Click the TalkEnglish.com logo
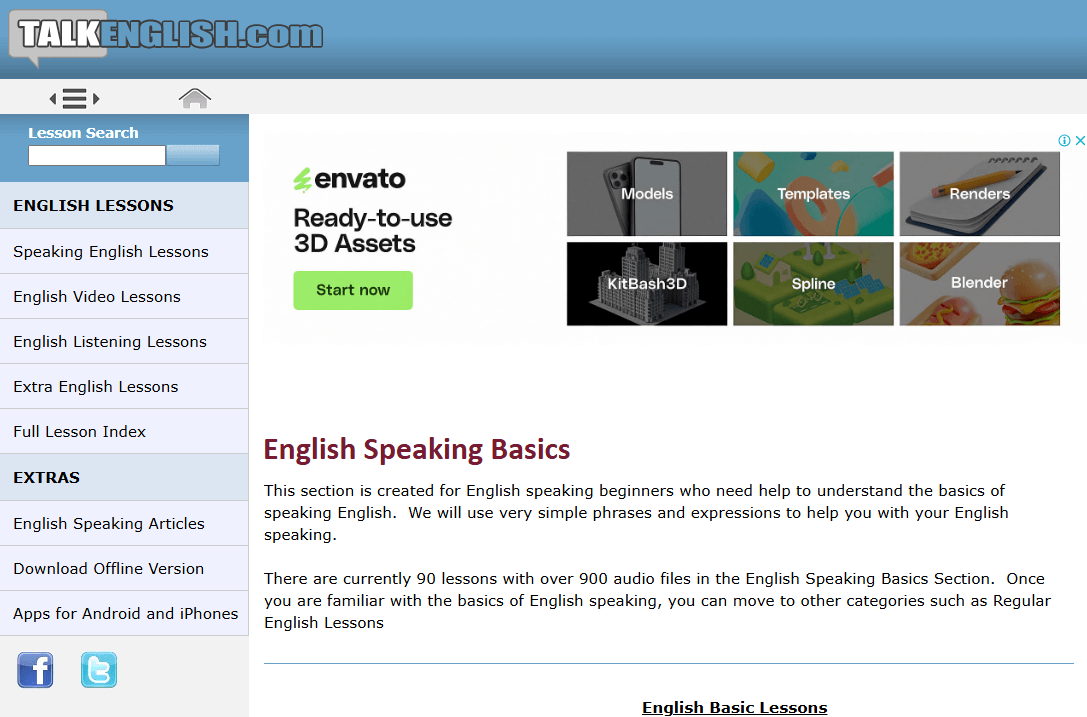 (x=166, y=37)
